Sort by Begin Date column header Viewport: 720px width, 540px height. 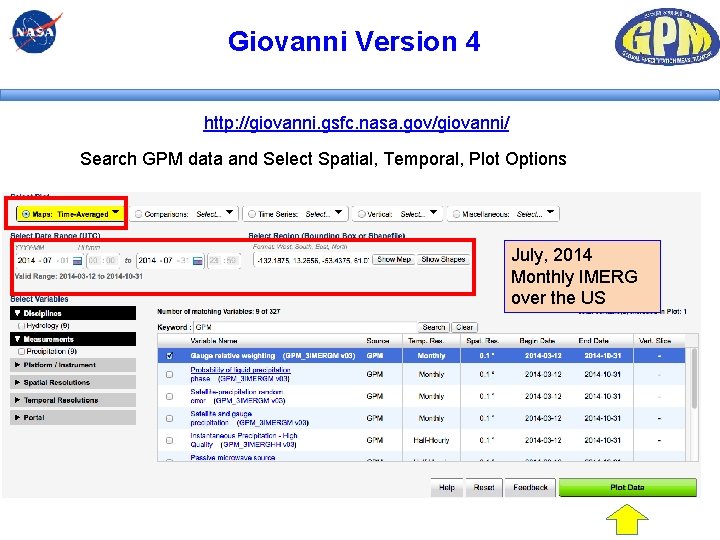[537, 341]
